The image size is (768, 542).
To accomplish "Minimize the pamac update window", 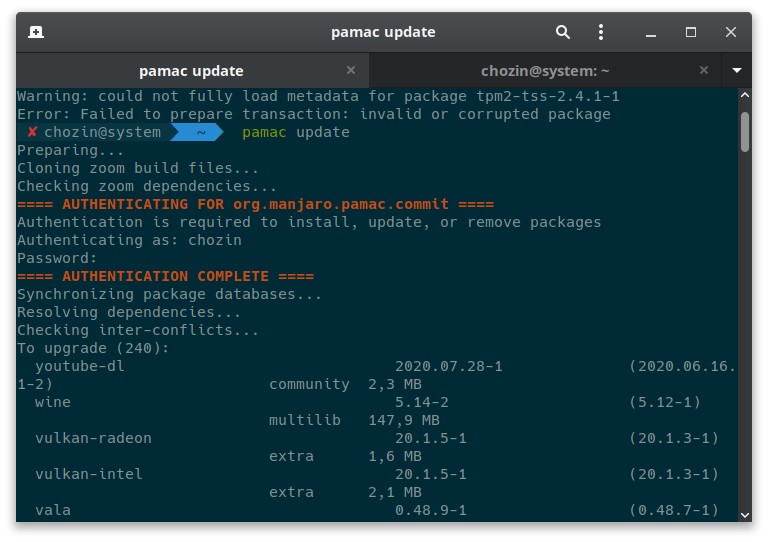I will coord(650,33).
